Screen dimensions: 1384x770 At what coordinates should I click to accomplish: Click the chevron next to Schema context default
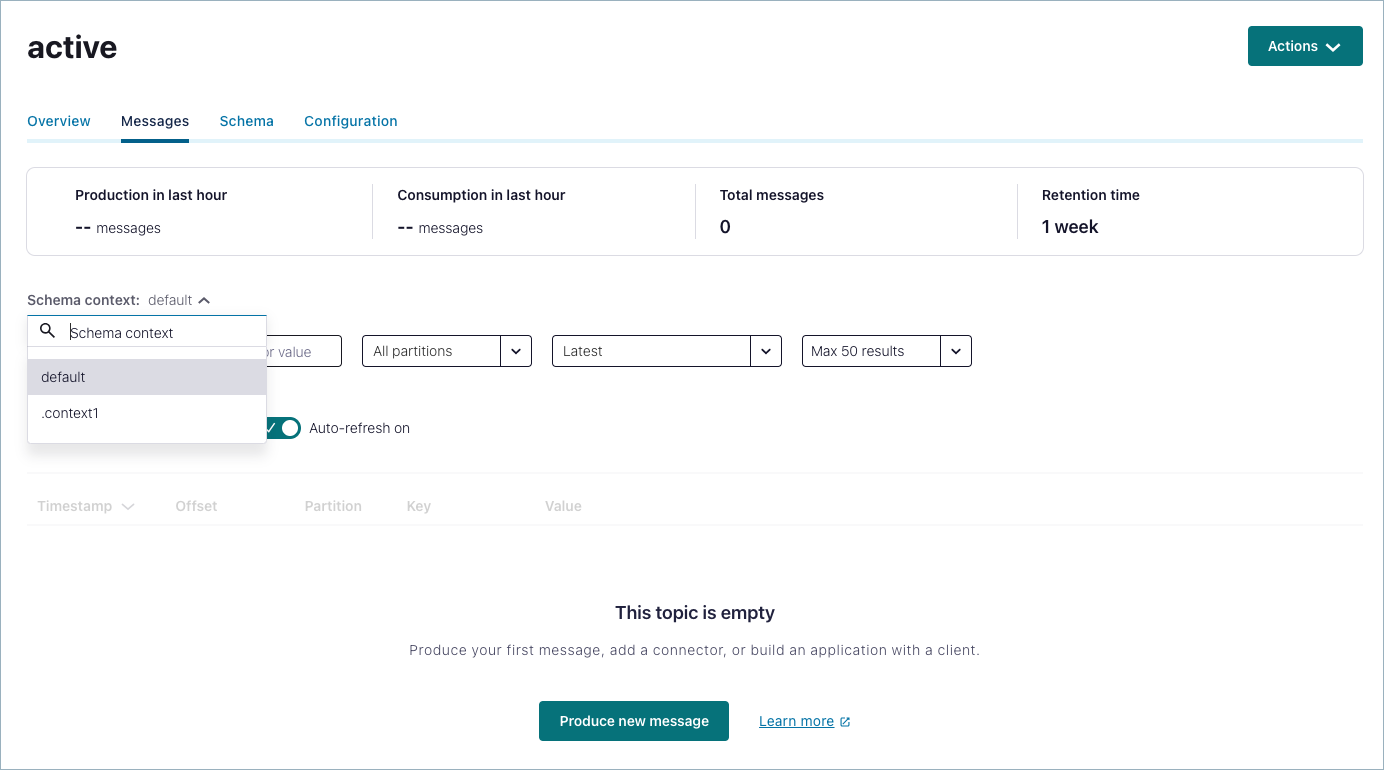[204, 300]
